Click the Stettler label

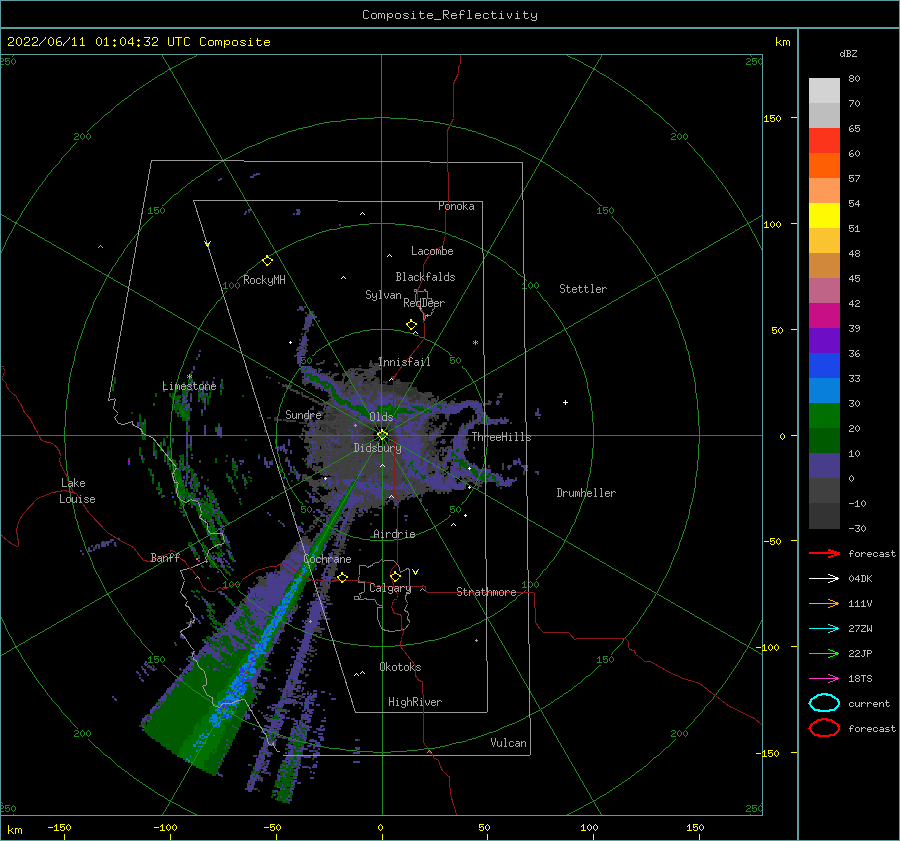pyautogui.click(x=583, y=289)
